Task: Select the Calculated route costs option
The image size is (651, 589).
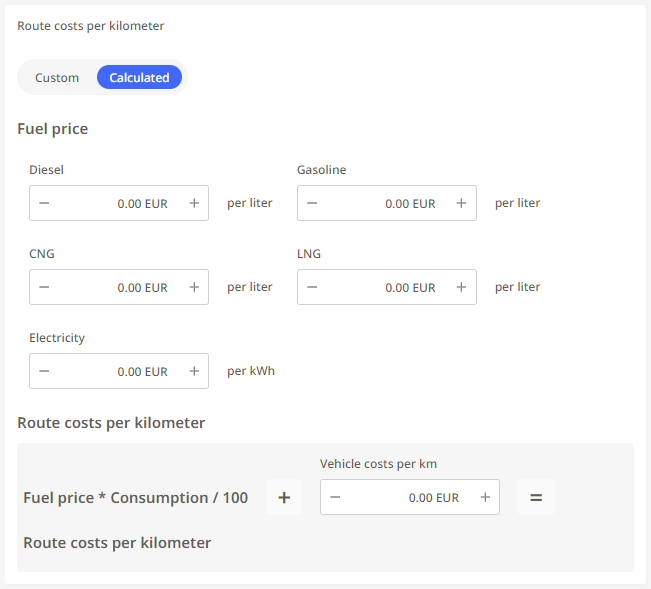Action: [139, 77]
